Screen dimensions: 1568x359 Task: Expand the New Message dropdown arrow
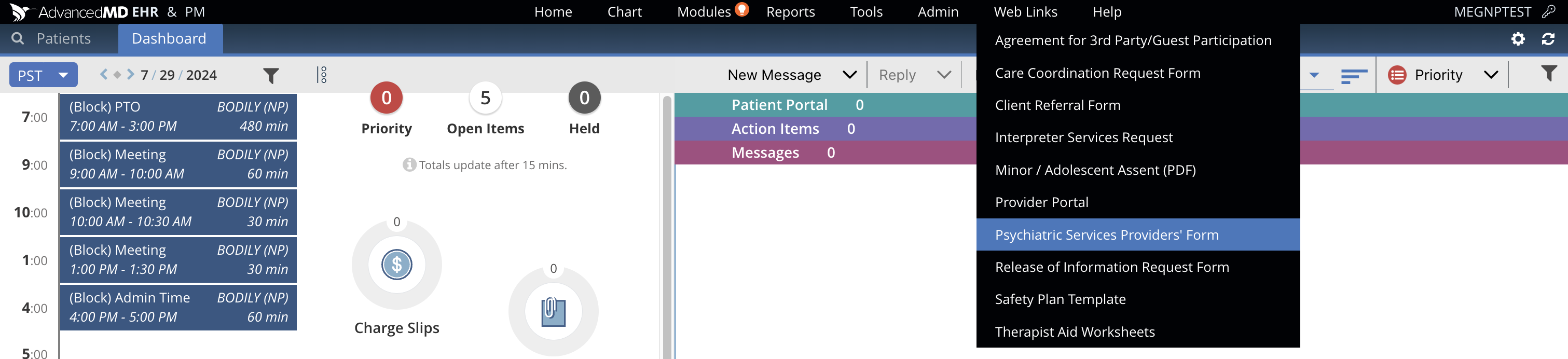point(849,75)
